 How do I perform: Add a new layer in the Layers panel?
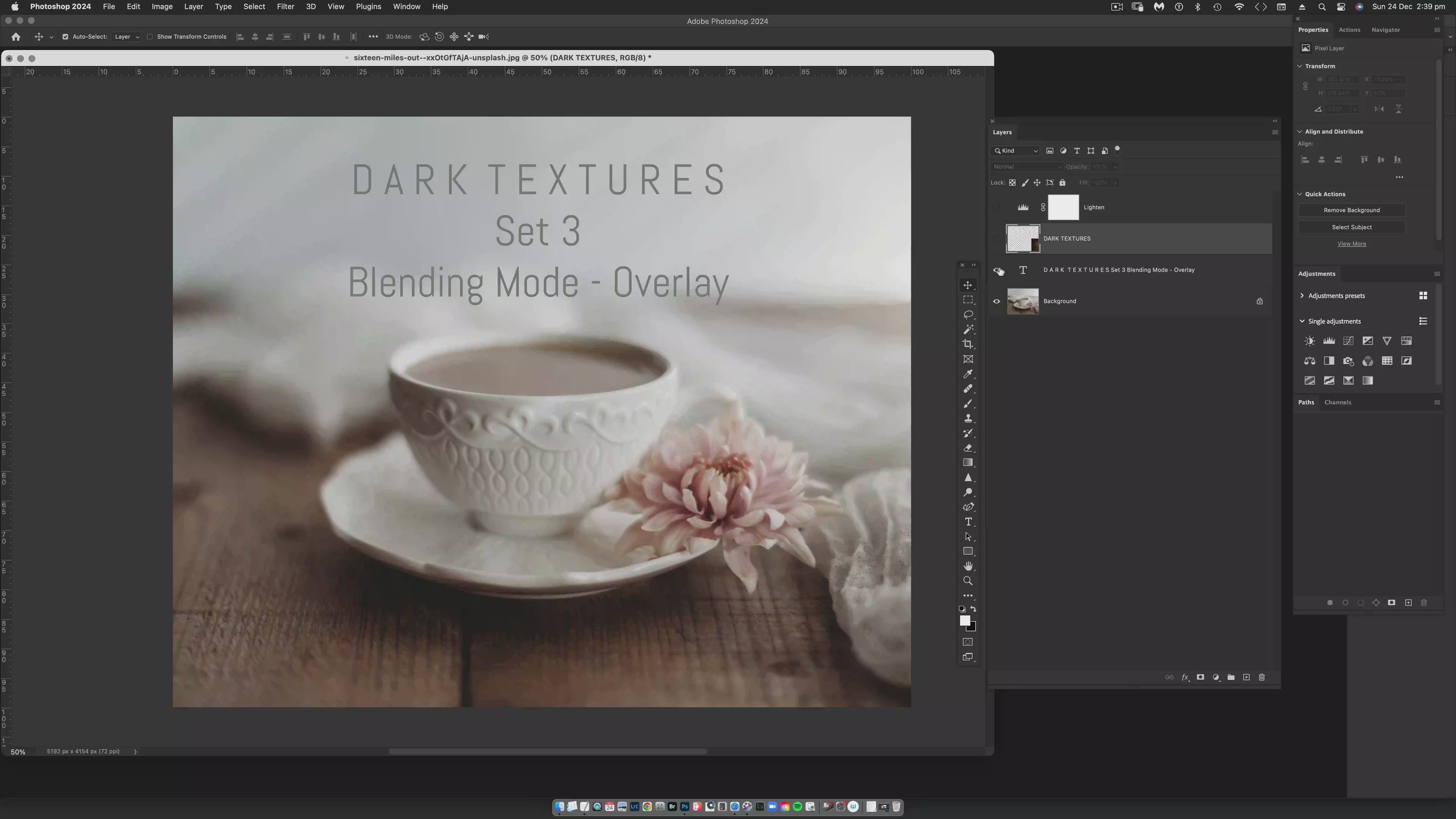tap(1247, 677)
